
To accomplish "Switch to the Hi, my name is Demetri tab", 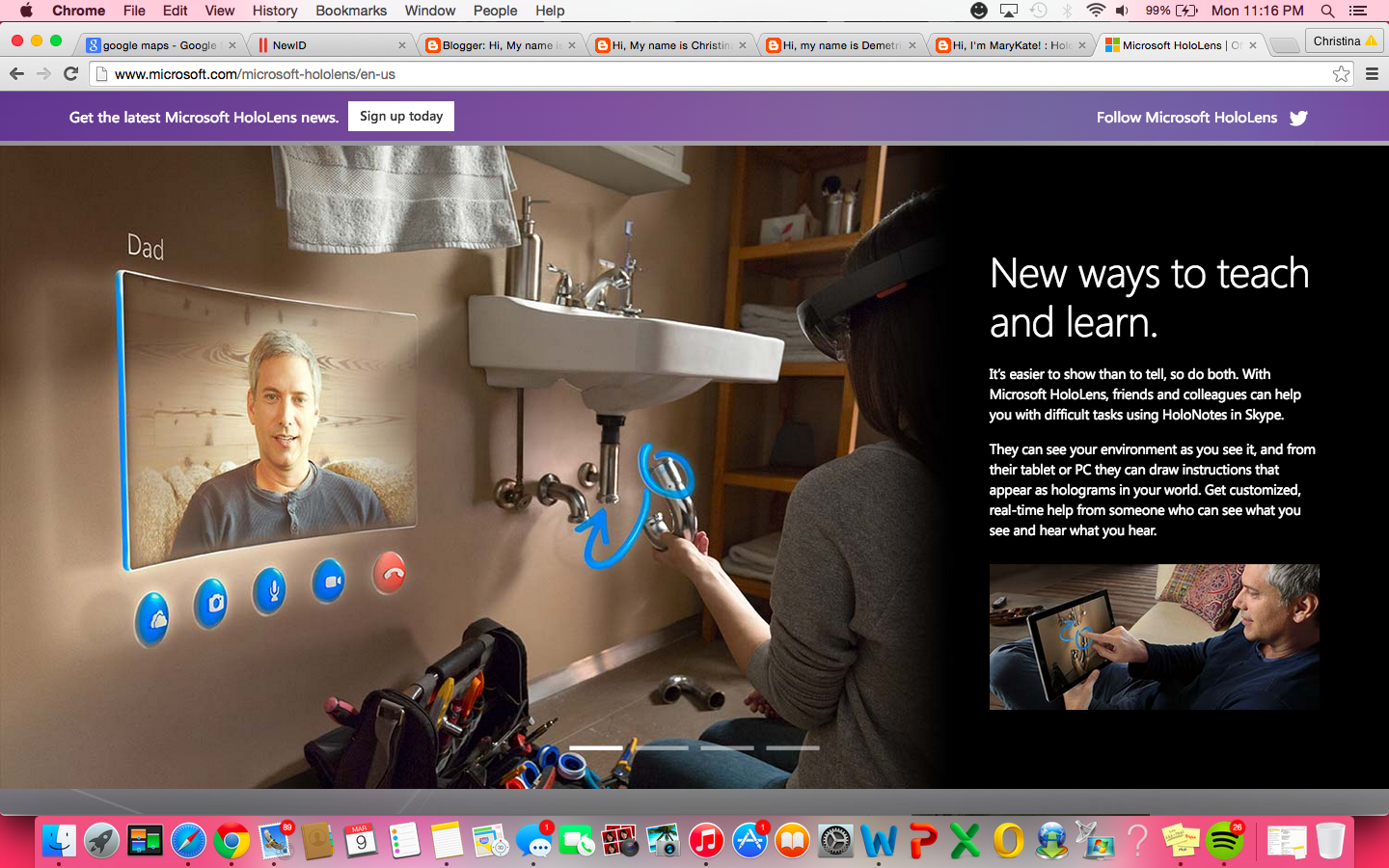I will tap(841, 45).
